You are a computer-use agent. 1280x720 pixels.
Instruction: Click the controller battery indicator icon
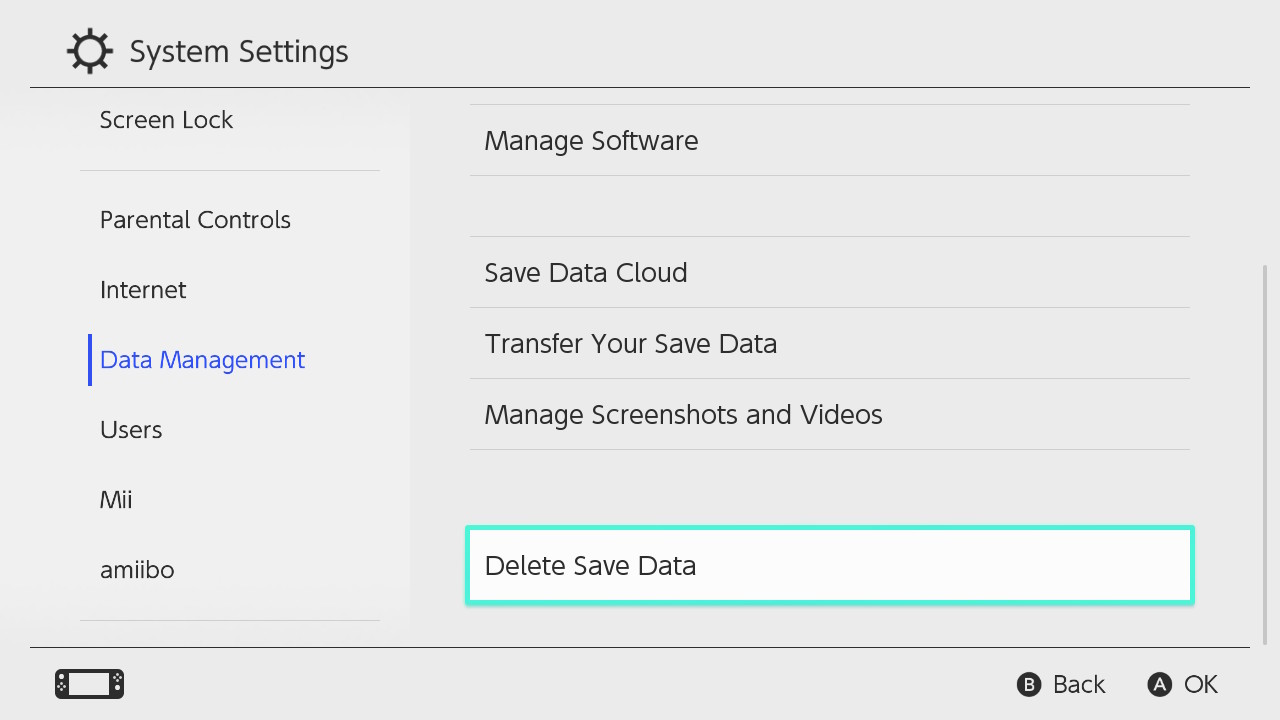(x=88, y=684)
